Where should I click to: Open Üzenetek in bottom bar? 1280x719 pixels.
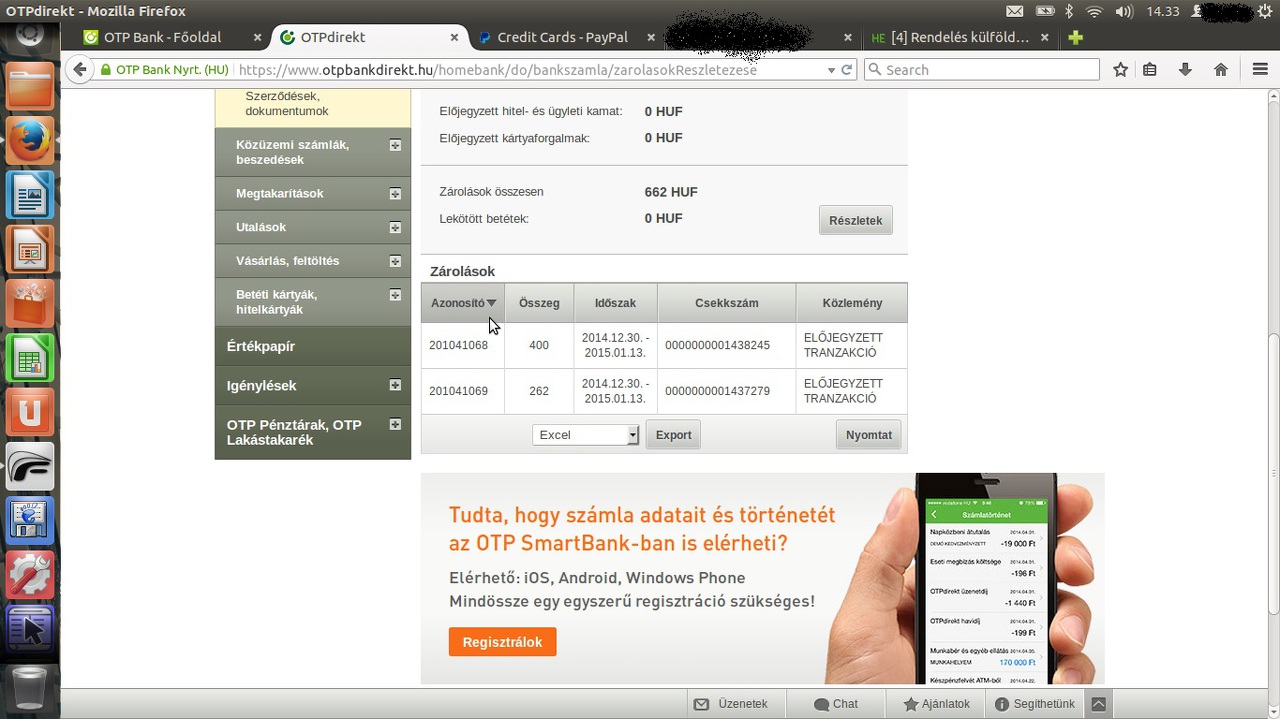(732, 704)
